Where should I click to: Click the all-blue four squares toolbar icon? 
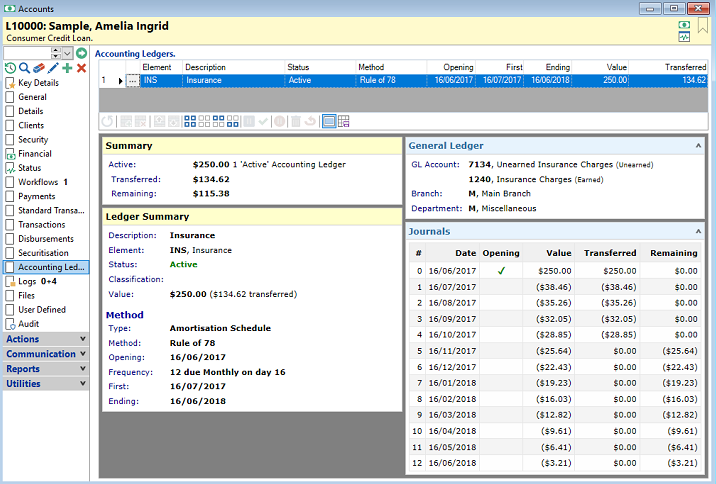coord(190,121)
